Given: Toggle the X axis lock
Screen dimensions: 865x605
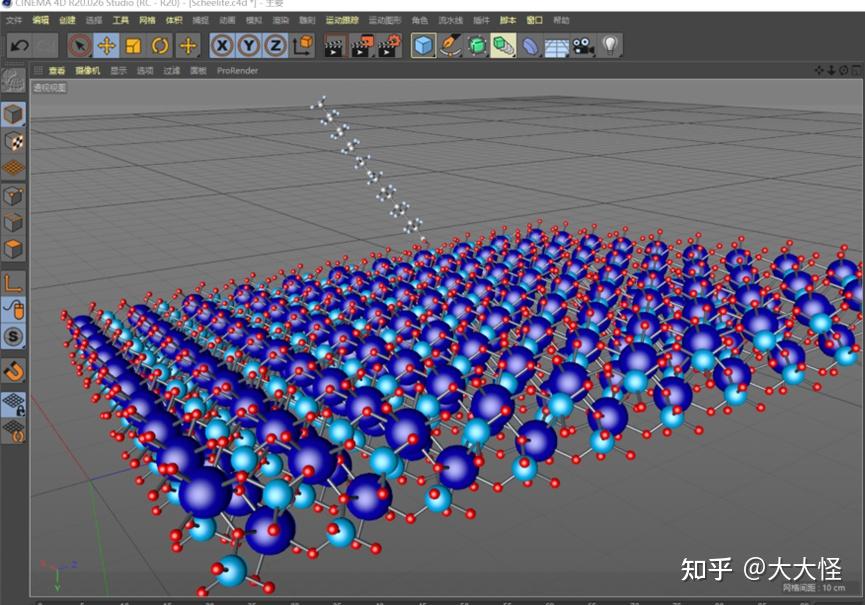Looking at the screenshot, I should (x=222, y=46).
